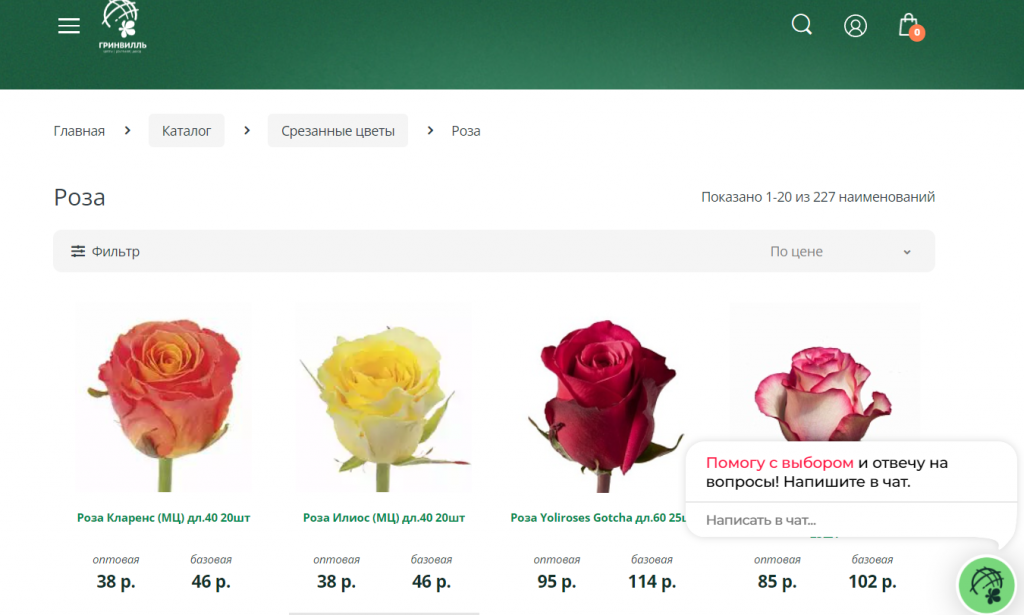Click the Гринвилль site logo

(123, 27)
